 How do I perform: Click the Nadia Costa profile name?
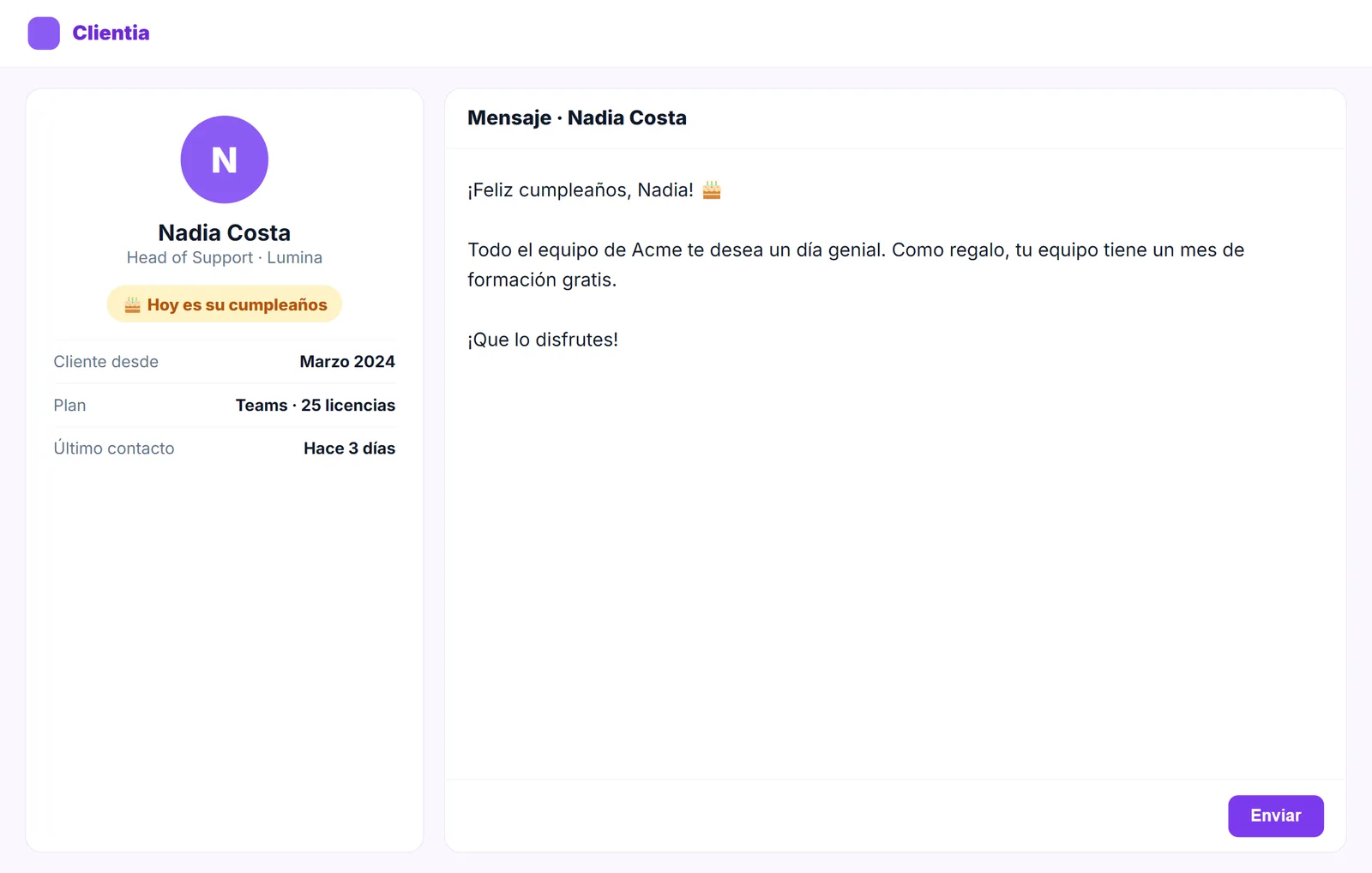225,232
